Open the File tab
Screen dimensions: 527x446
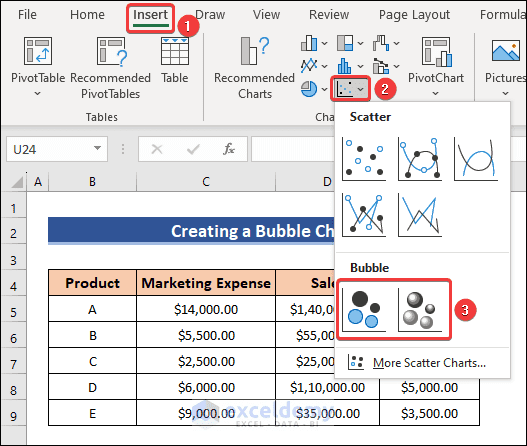click(x=27, y=15)
